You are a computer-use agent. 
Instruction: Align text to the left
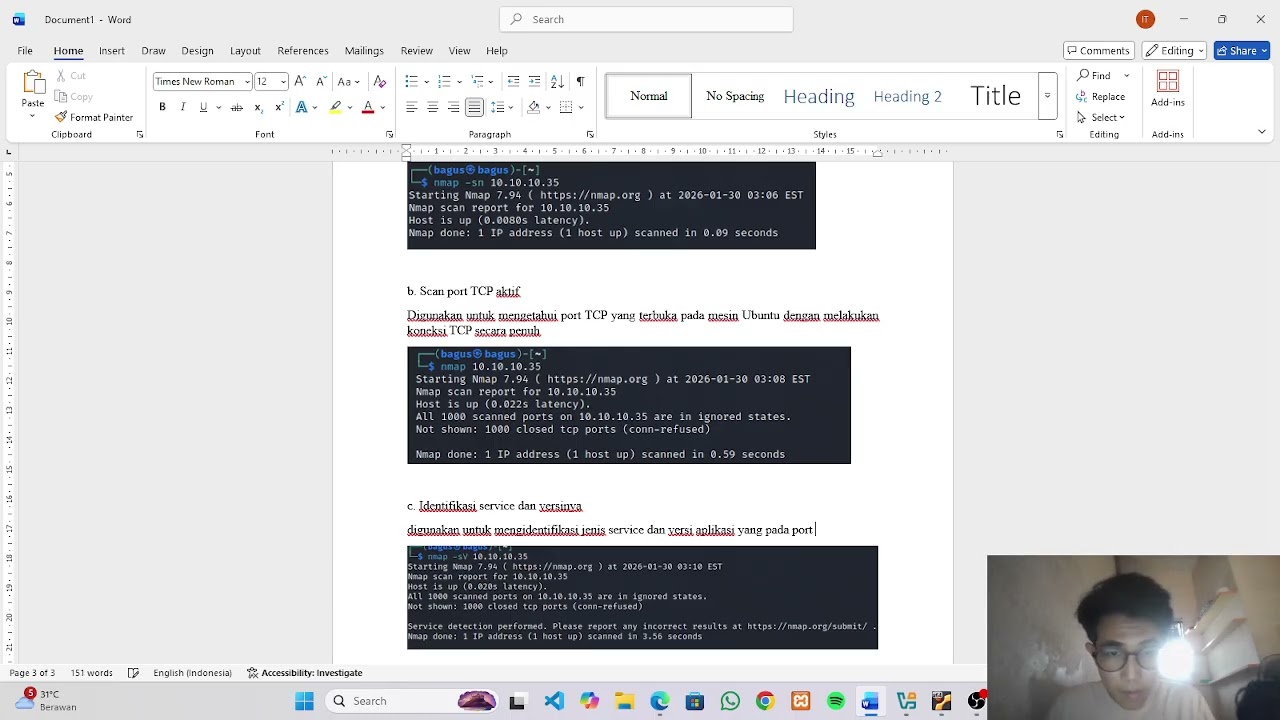[411, 107]
